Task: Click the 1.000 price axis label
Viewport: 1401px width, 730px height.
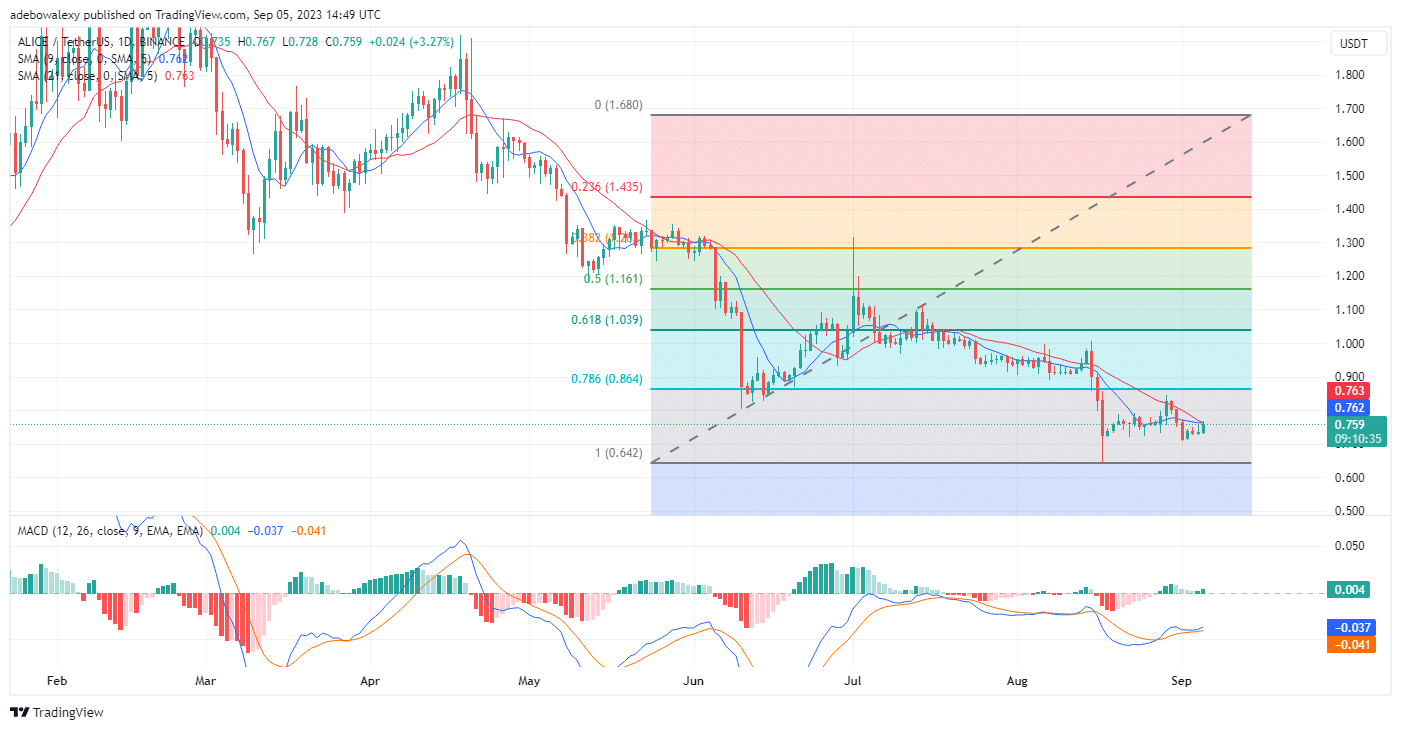Action: [1350, 344]
